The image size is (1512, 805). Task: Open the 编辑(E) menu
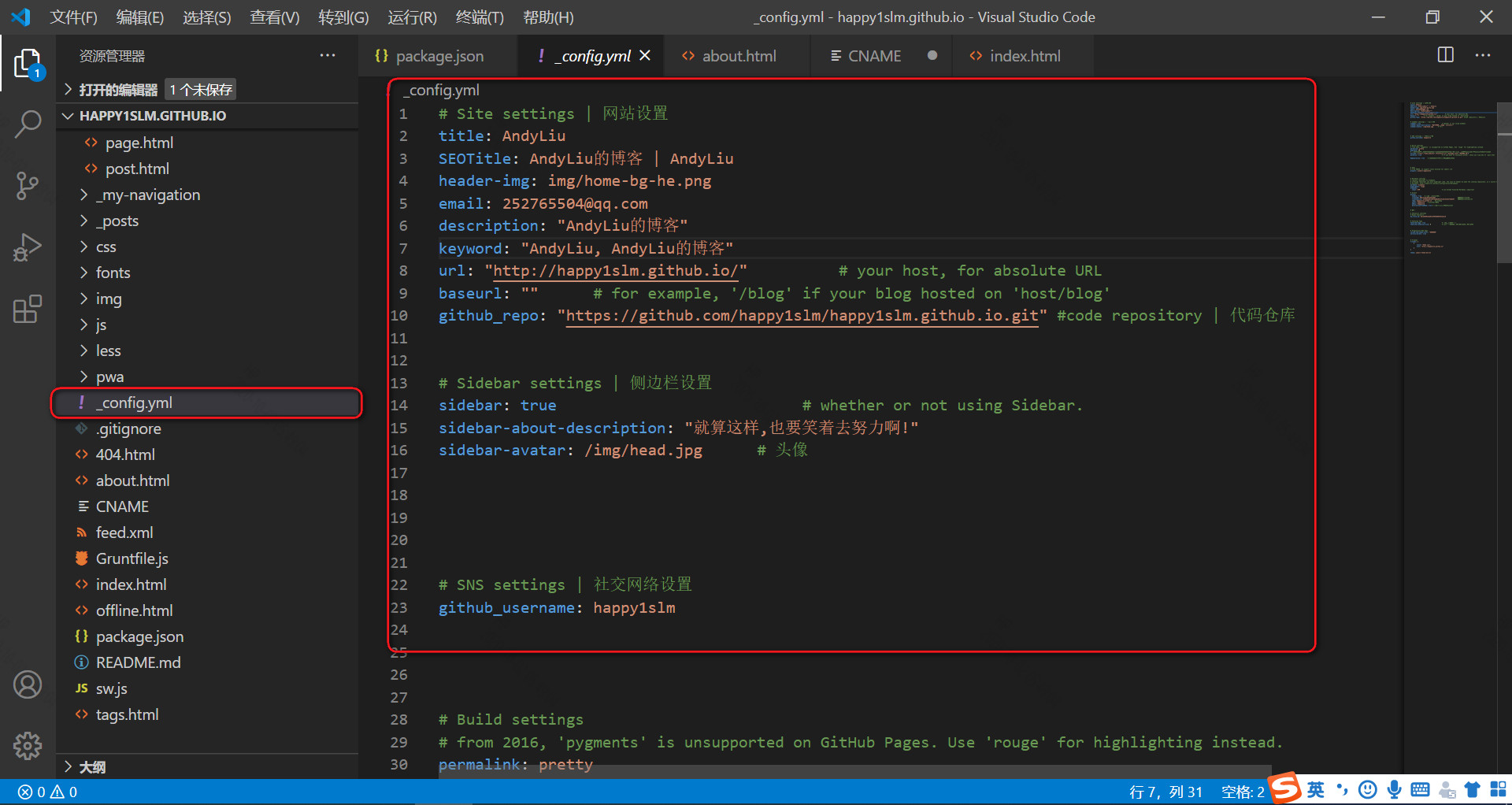[x=140, y=17]
